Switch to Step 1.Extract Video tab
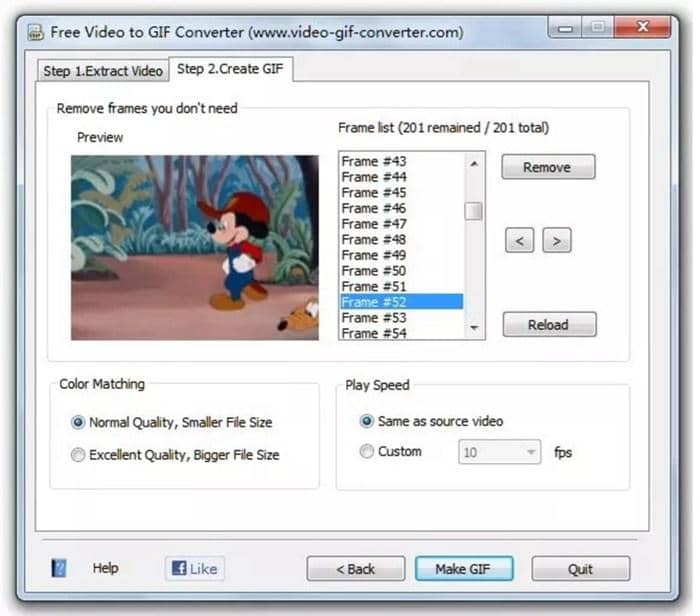This screenshot has height=616, width=700. (x=103, y=71)
